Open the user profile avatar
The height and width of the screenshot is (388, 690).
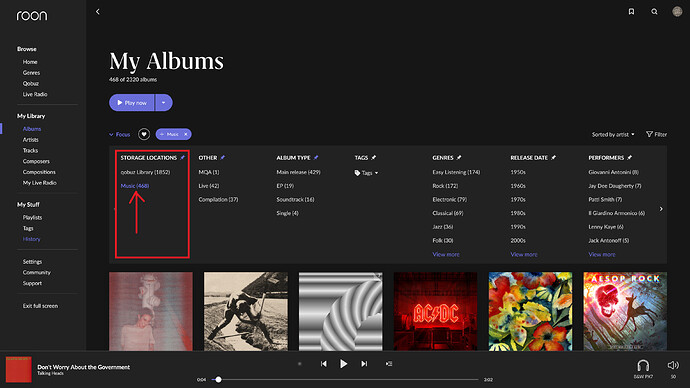click(677, 11)
